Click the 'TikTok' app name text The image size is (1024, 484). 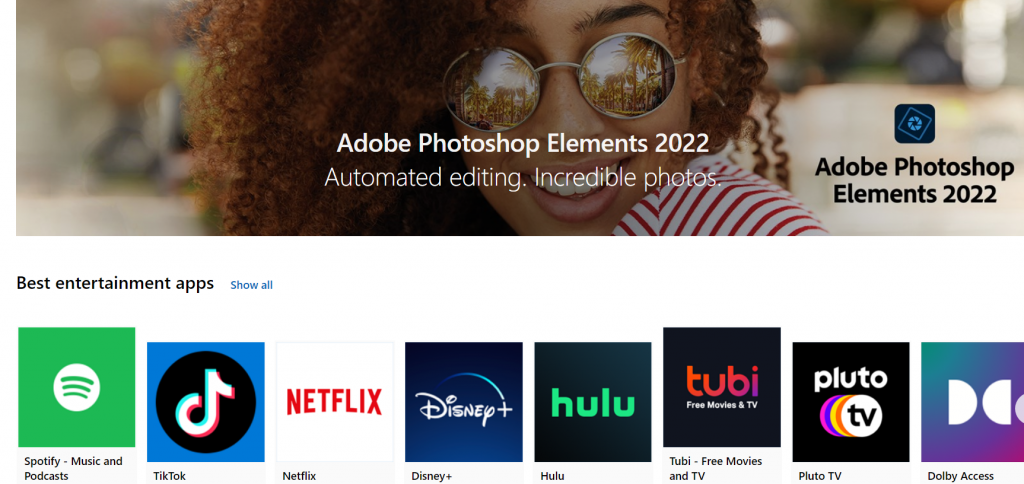(170, 476)
